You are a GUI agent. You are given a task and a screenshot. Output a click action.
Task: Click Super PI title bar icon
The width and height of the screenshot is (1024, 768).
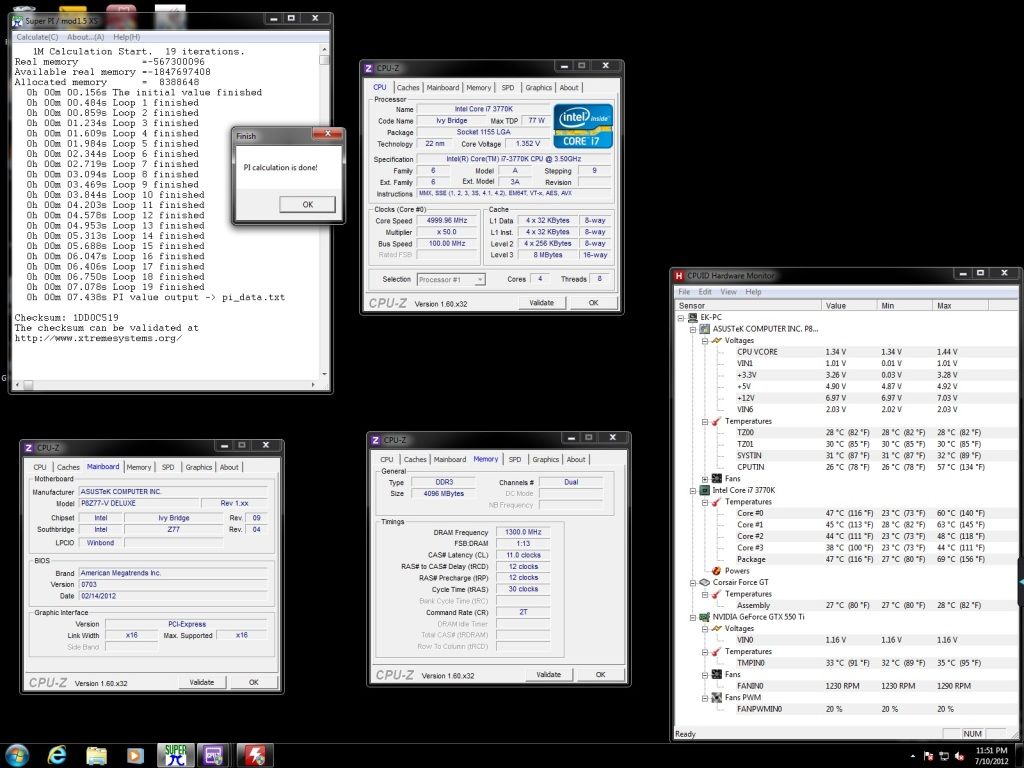[17, 21]
